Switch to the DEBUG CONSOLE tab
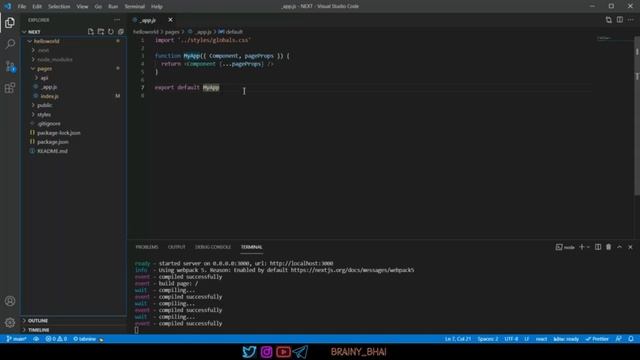 [213, 247]
